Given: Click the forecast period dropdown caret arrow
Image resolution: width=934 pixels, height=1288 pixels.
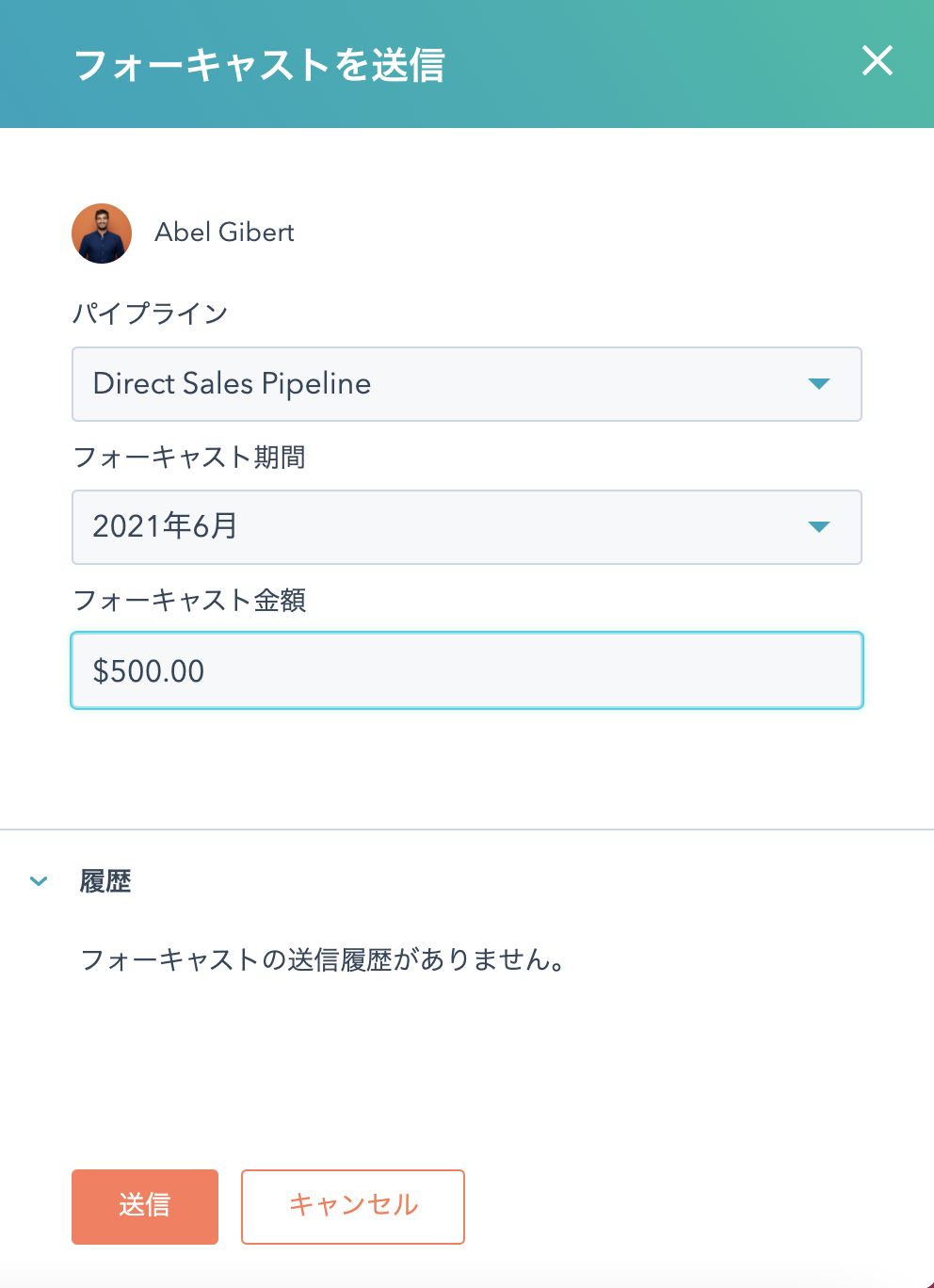Looking at the screenshot, I should tap(819, 527).
